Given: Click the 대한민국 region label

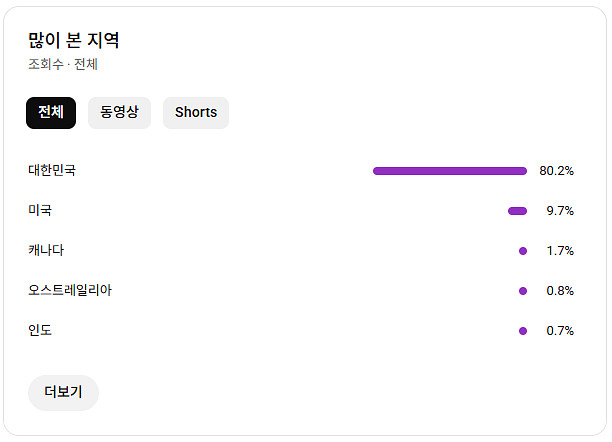Looking at the screenshot, I should tap(52, 171).
